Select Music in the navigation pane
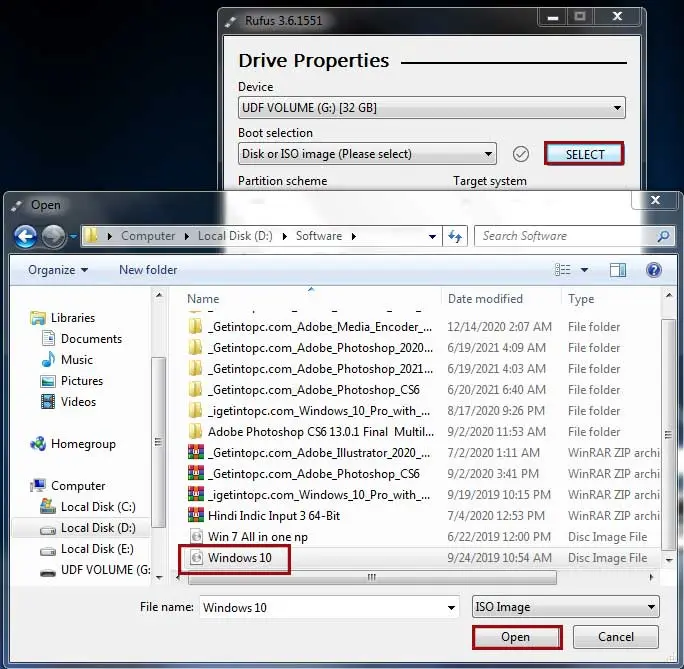This screenshot has width=684, height=669. pos(77,360)
